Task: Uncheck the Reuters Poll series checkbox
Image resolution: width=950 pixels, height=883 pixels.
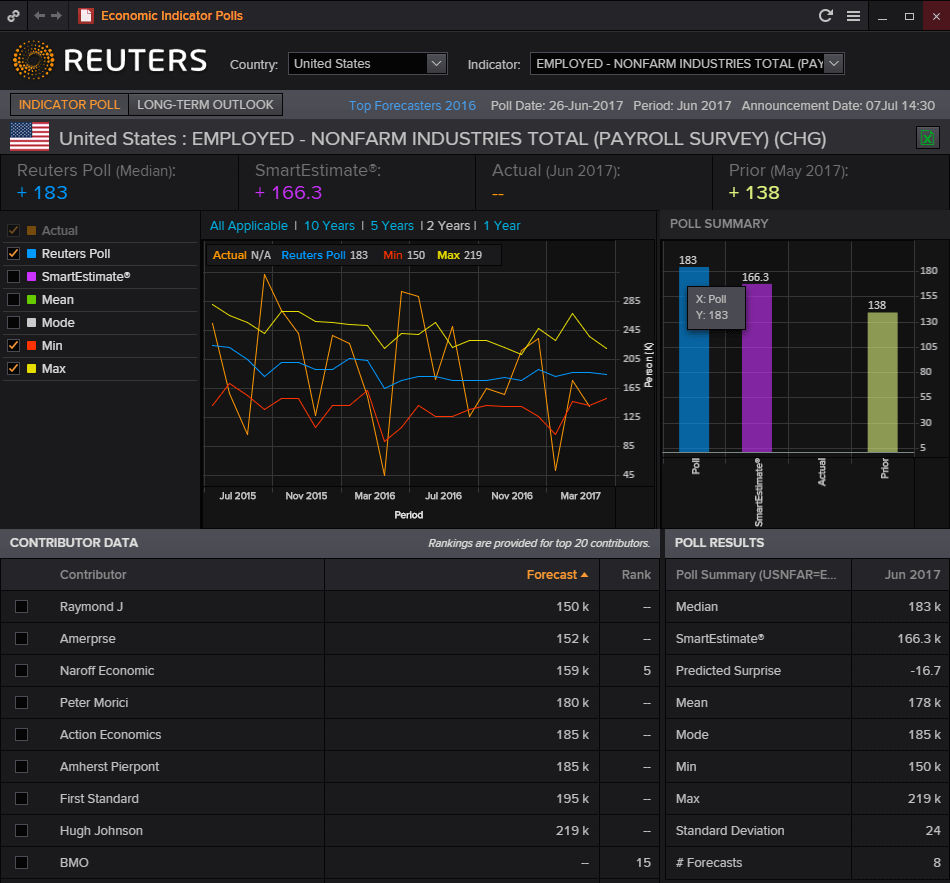Action: pyautogui.click(x=13, y=253)
